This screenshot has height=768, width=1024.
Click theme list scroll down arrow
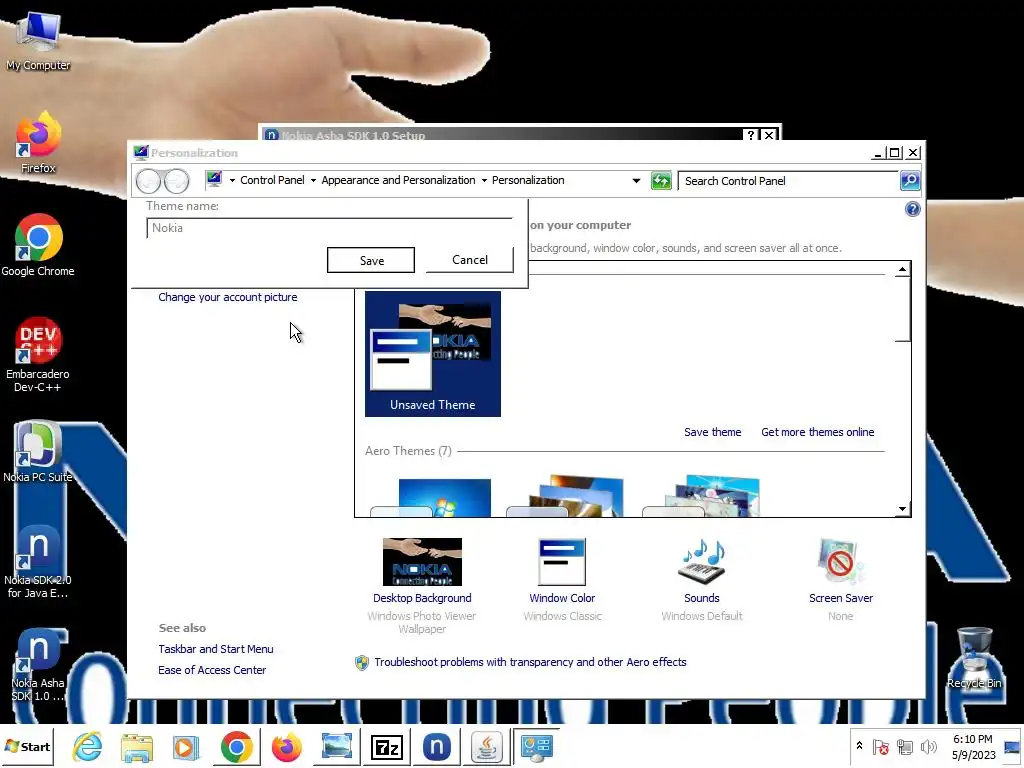[903, 509]
